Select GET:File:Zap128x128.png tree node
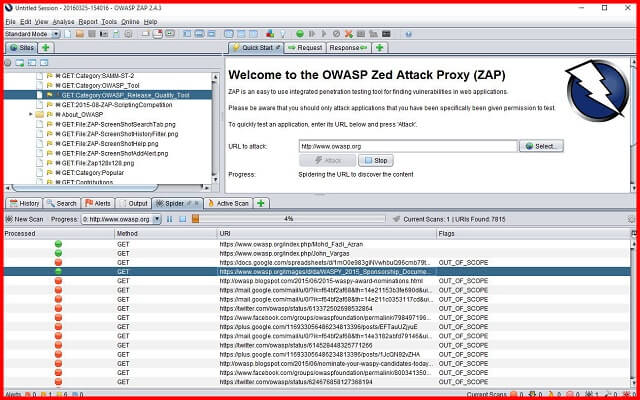This screenshot has height=400, width=640. tap(98, 163)
